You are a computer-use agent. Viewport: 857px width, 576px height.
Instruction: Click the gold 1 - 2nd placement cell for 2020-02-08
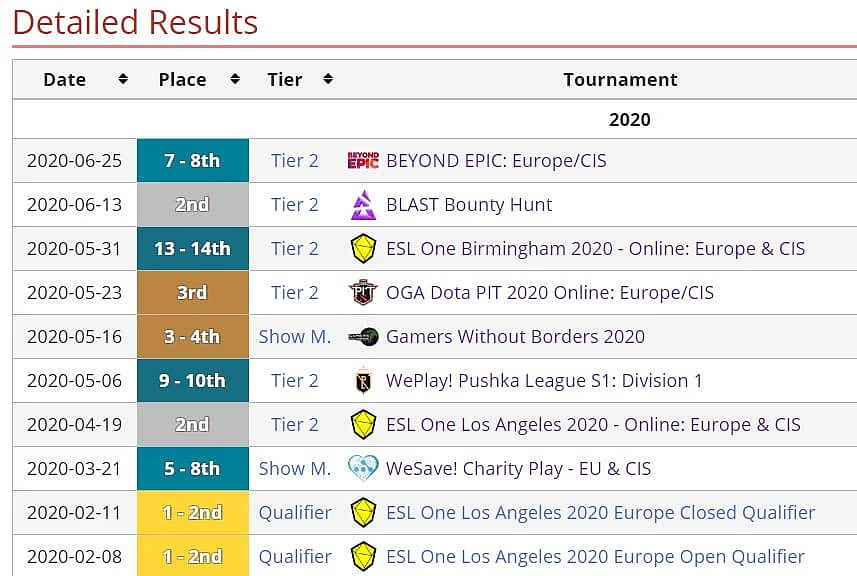pos(193,556)
